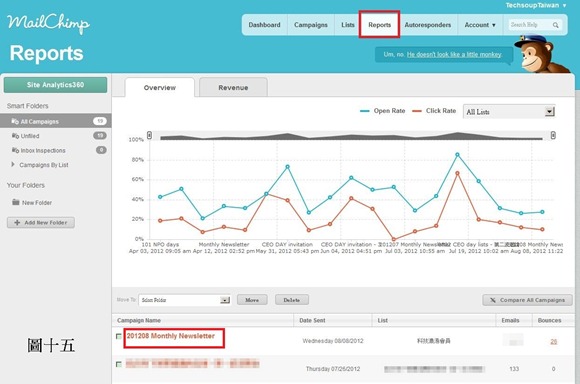
Task: Click the monkey mascot image
Action: [541, 54]
